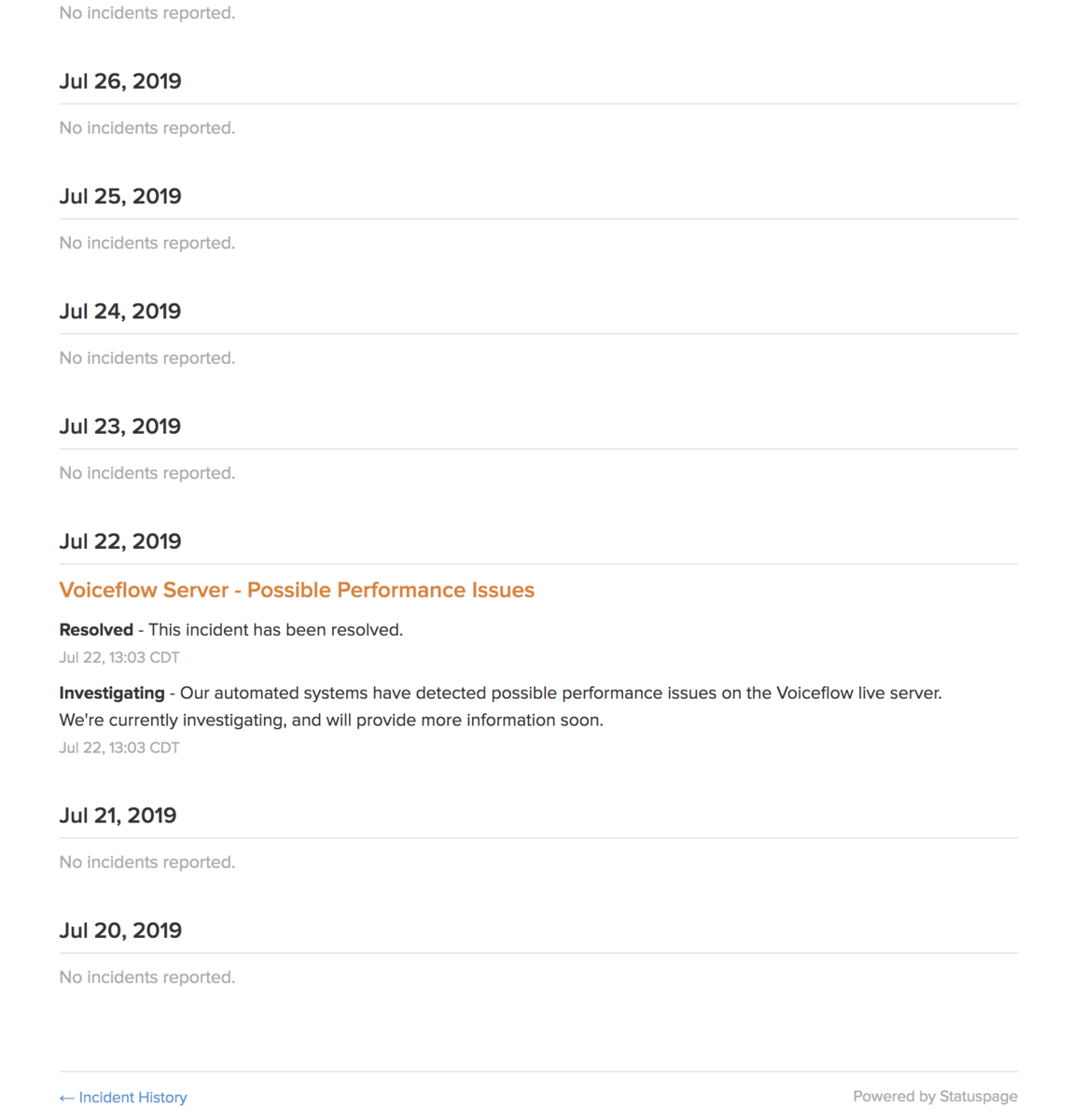1085x1120 pixels.
Task: Select the Jul 26, 2019 date heading
Action: (x=120, y=81)
